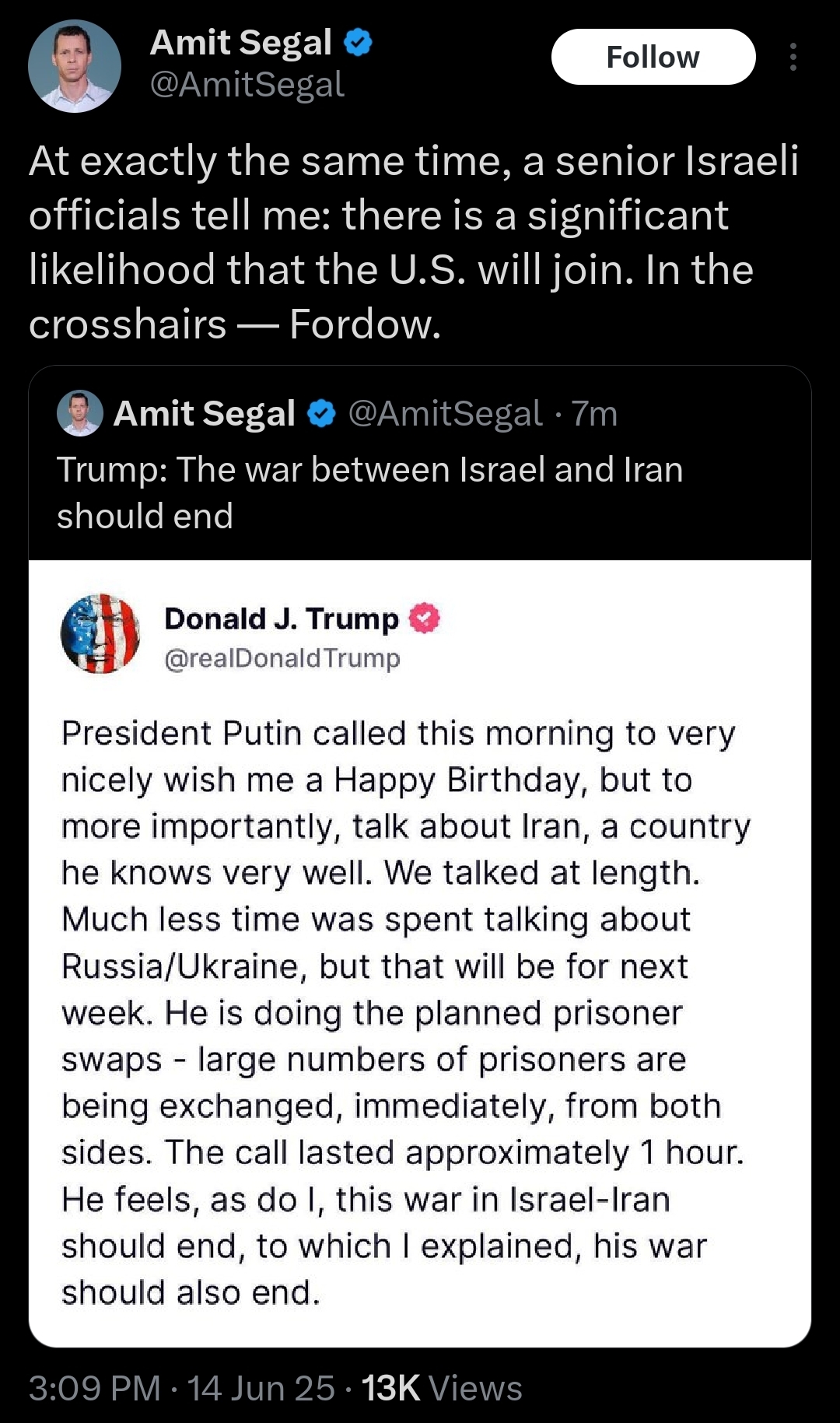
Task: Click the @realDonaldTrump handle
Action: (282, 658)
